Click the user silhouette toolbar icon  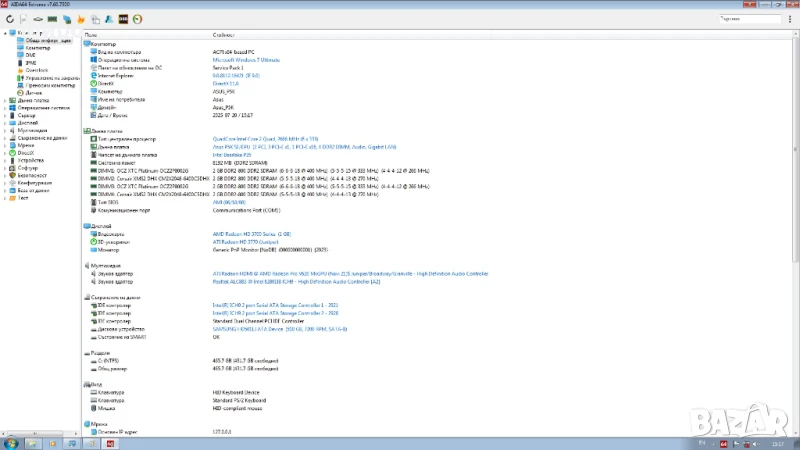pyautogui.click(x=108, y=18)
